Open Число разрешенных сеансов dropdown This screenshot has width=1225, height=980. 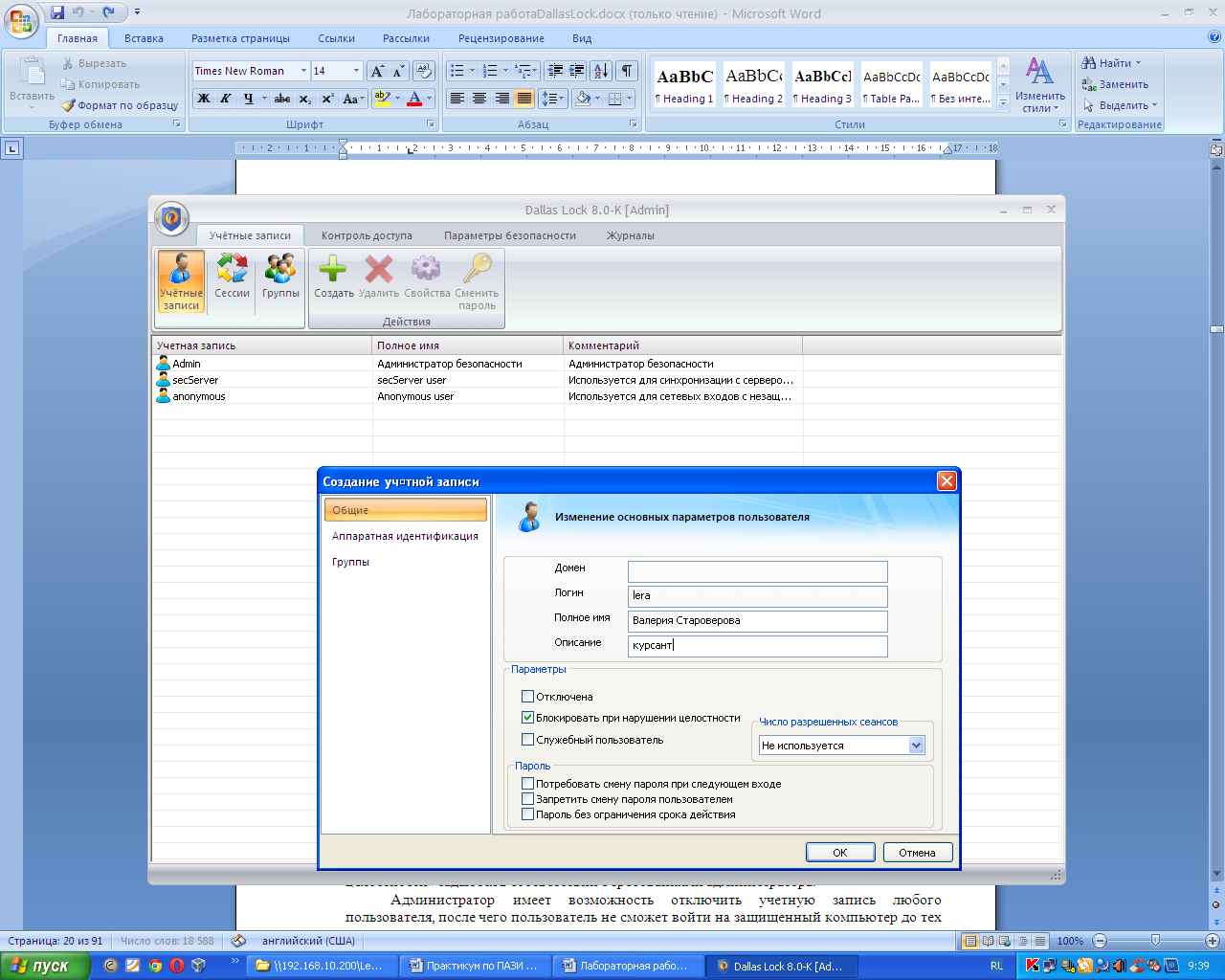pos(916,746)
